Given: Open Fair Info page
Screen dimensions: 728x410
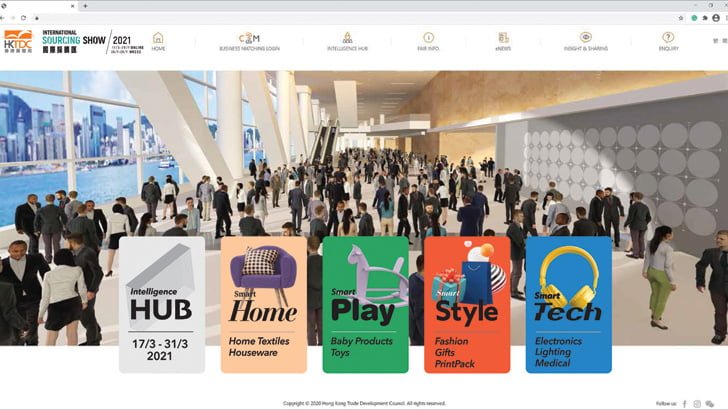Looking at the screenshot, I should click(x=428, y=40).
